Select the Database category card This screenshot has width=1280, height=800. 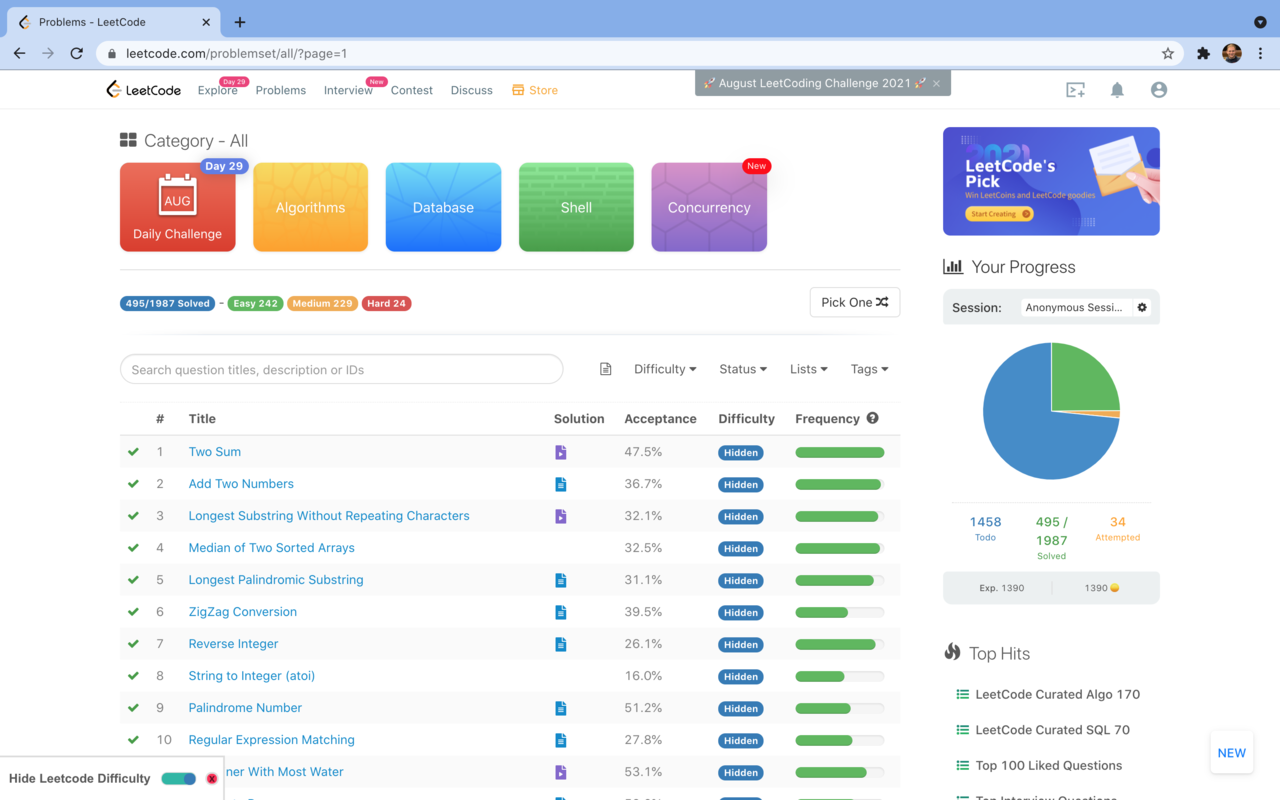443,207
